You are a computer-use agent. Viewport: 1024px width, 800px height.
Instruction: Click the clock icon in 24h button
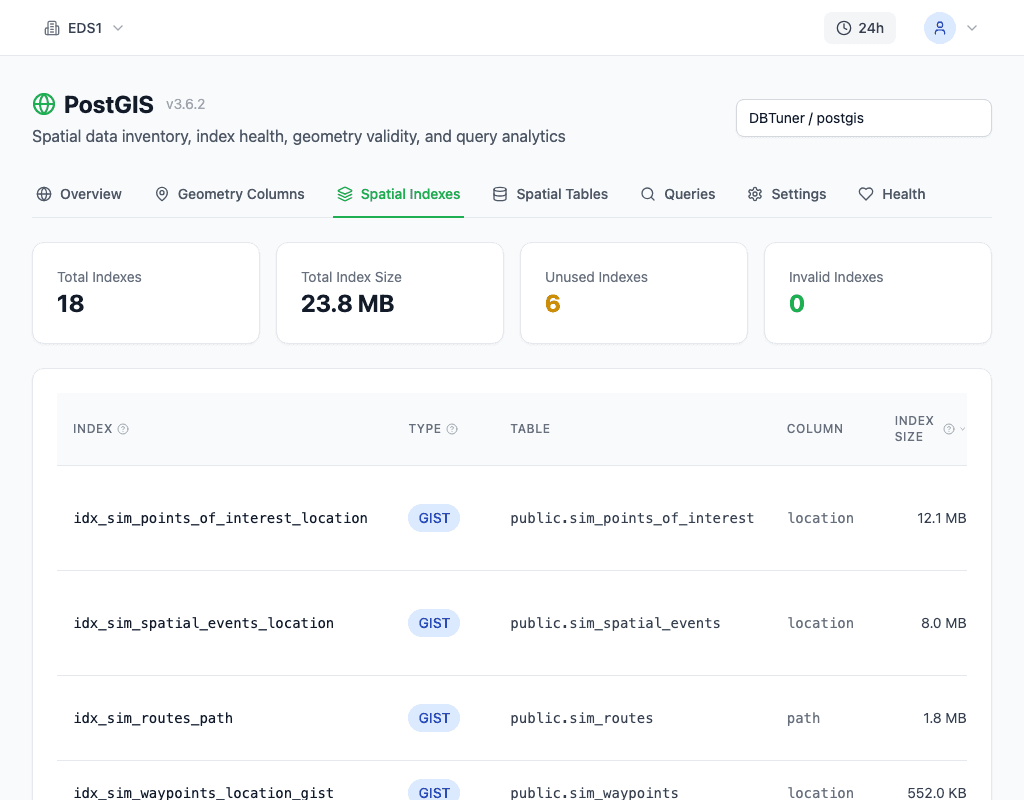(844, 28)
